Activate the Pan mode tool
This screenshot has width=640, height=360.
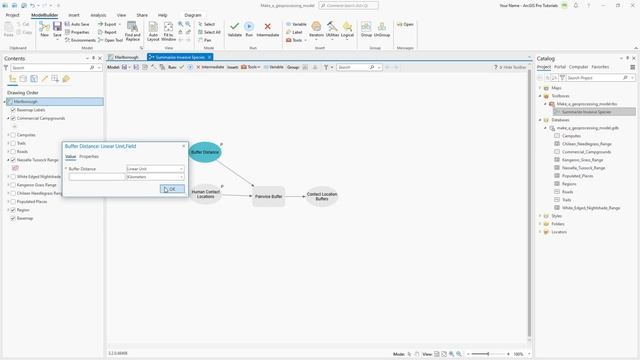[x=205, y=40]
